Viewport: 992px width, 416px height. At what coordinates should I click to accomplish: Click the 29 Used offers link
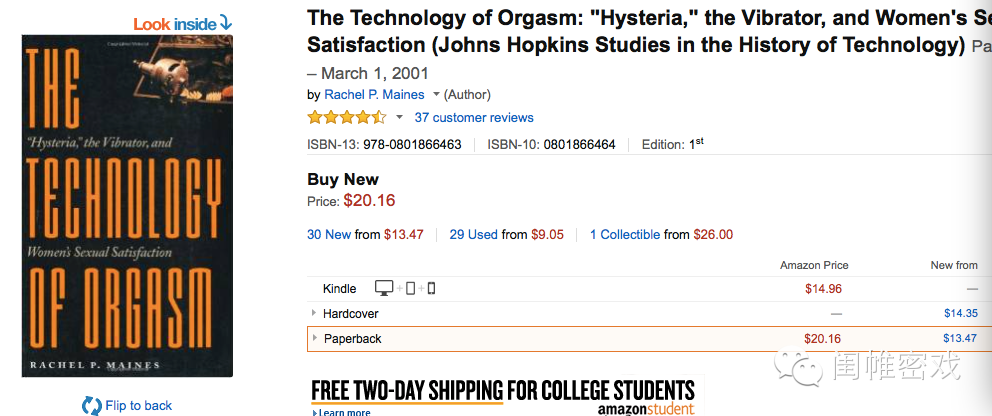pos(474,235)
